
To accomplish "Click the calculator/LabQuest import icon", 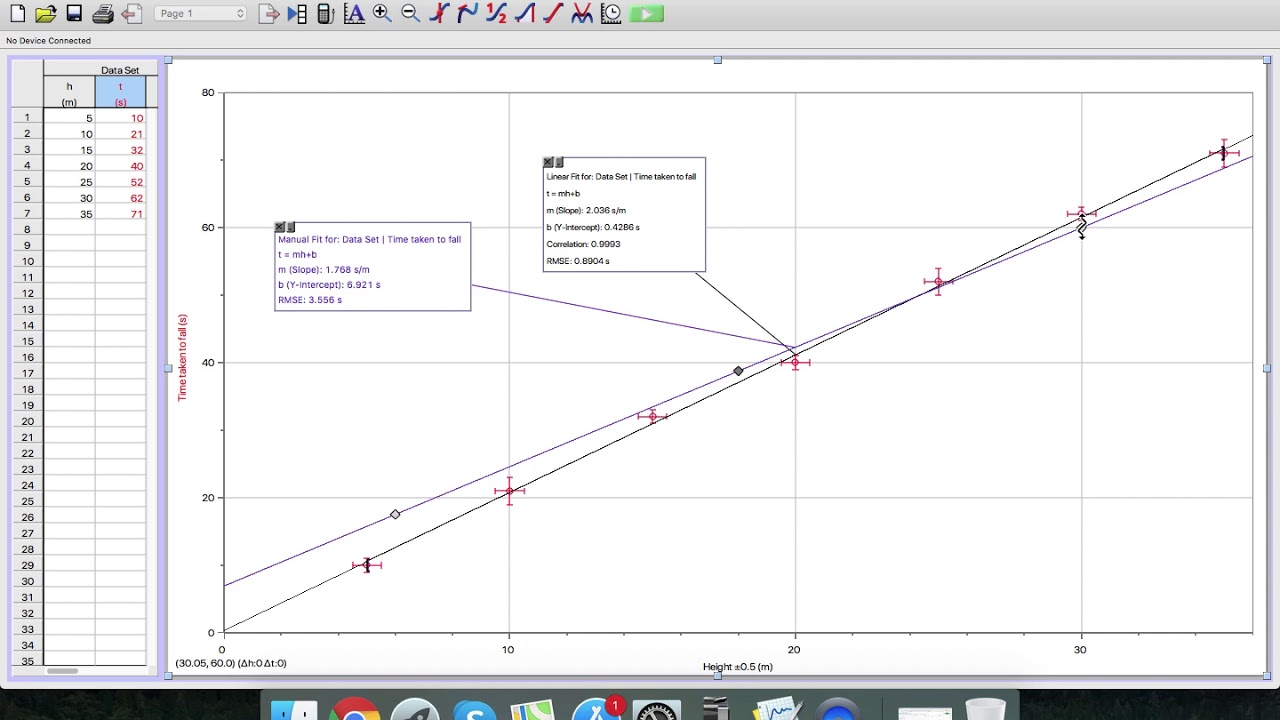I will (324, 14).
